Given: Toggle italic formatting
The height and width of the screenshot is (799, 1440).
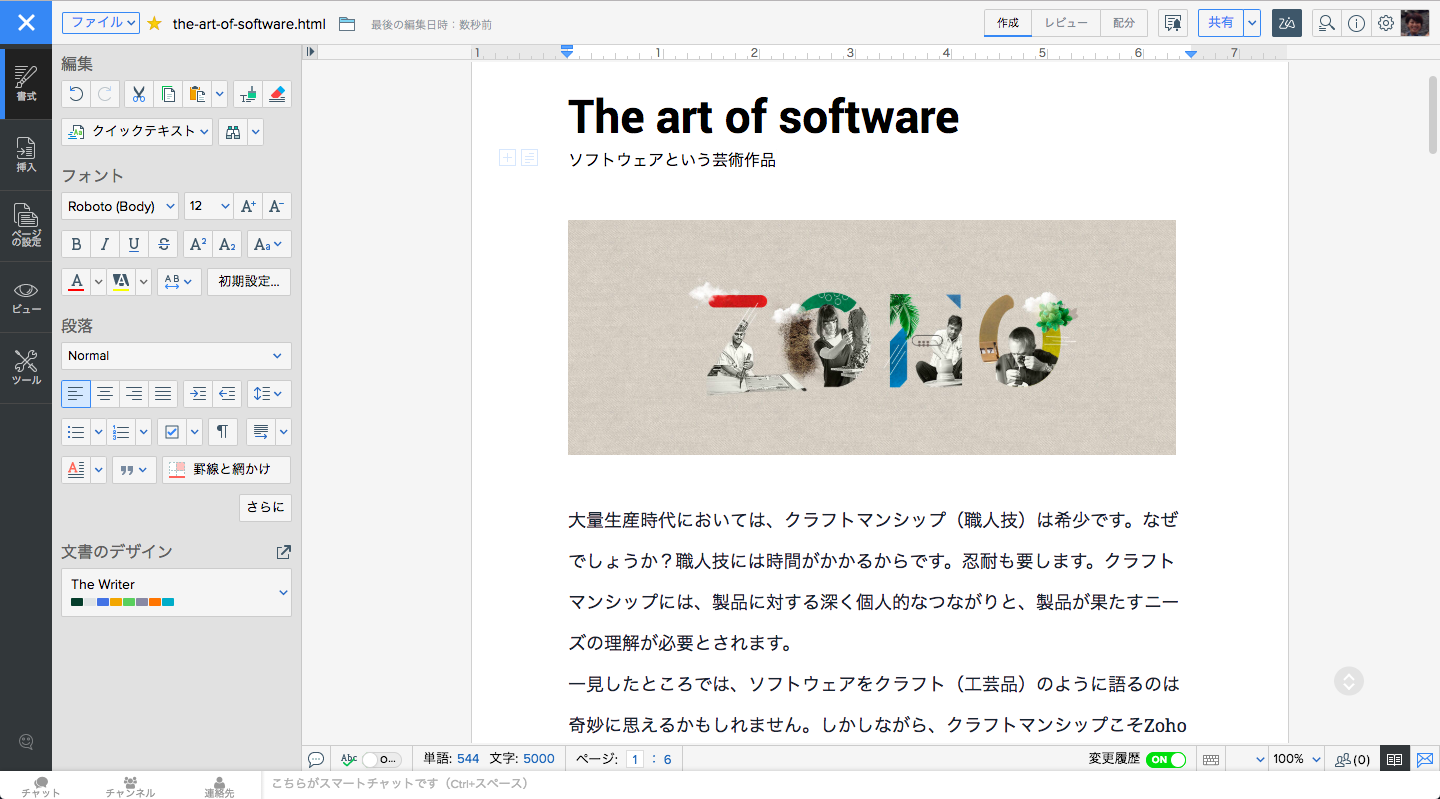Looking at the screenshot, I should 105,244.
